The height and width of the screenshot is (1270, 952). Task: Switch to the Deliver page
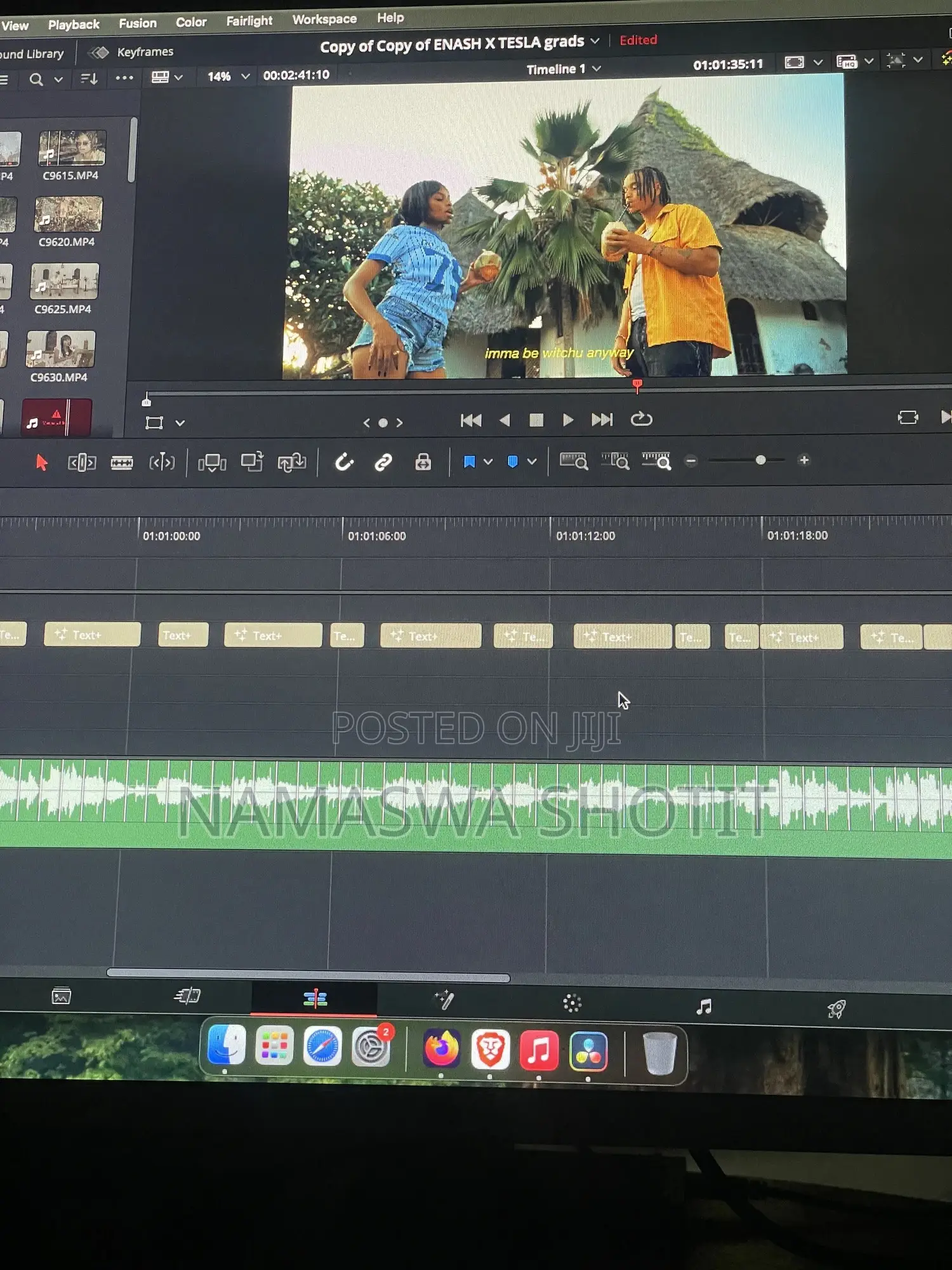(837, 1009)
